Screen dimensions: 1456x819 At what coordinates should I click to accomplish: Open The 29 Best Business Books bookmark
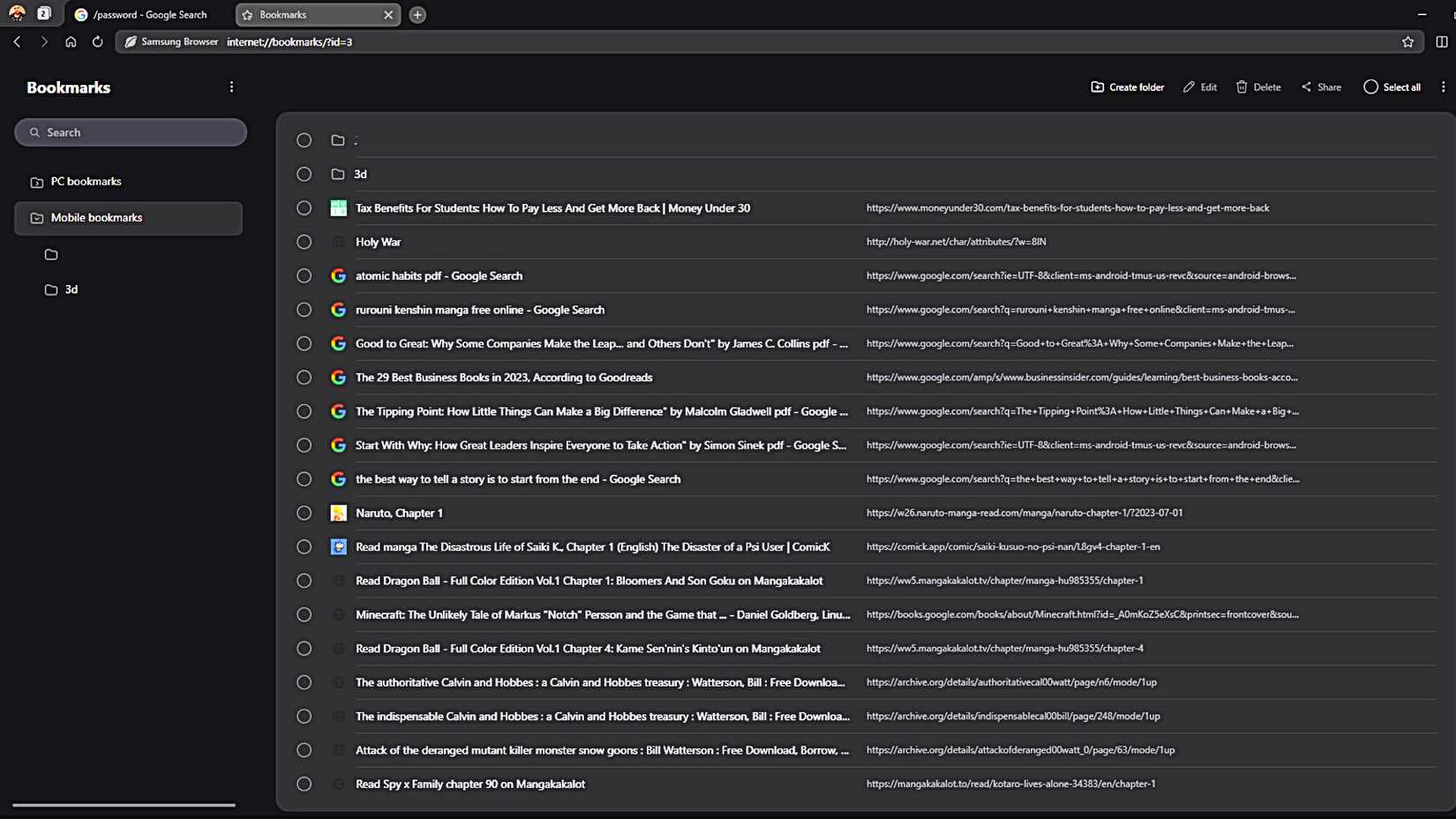click(x=504, y=378)
